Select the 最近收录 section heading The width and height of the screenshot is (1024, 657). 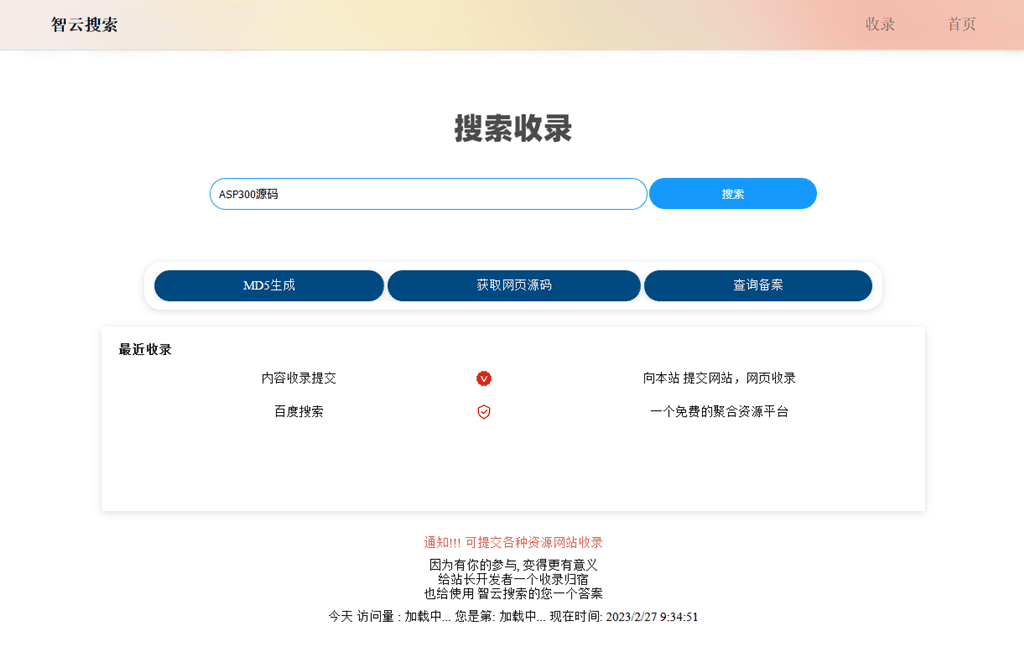(142, 348)
